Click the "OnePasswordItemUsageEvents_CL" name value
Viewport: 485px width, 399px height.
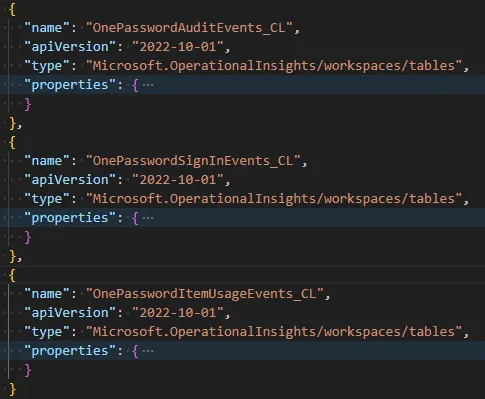[205, 294]
